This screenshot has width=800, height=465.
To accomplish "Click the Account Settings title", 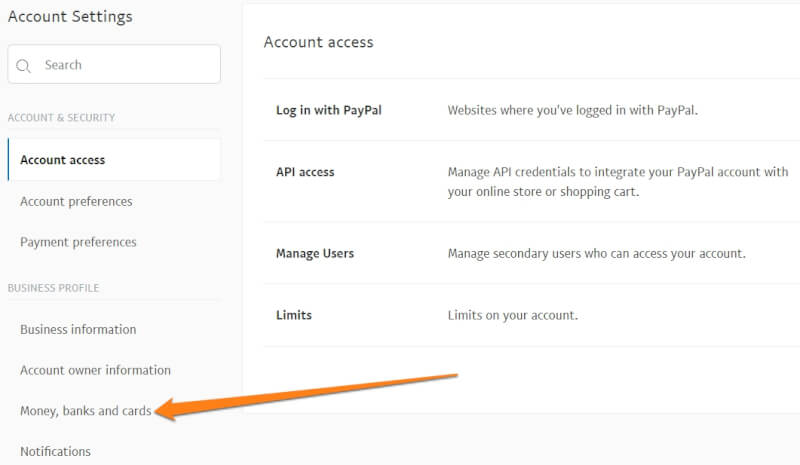I will click(x=70, y=16).
